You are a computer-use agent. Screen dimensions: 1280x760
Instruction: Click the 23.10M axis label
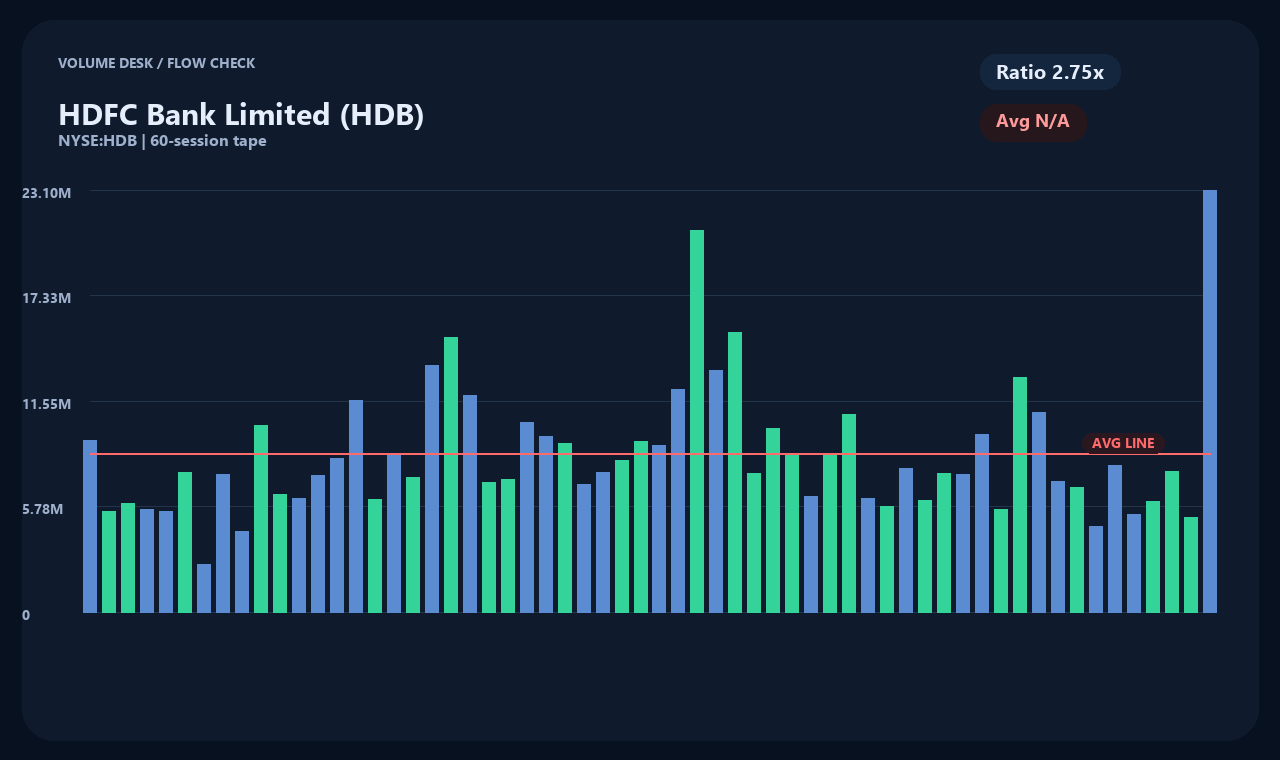pos(47,192)
